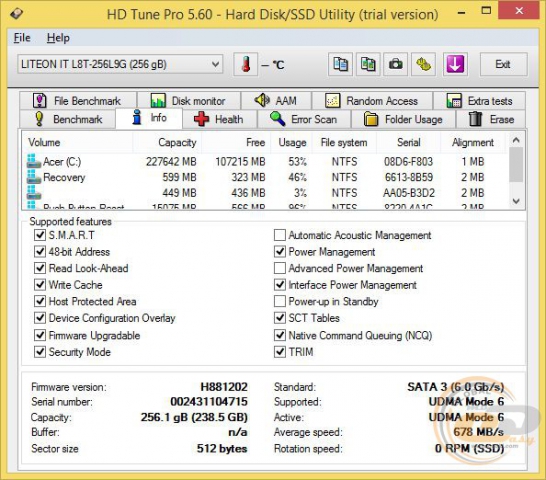Screen dimensions: 546x480
Task: Click the serial number value 002431104715
Action: coord(209,402)
